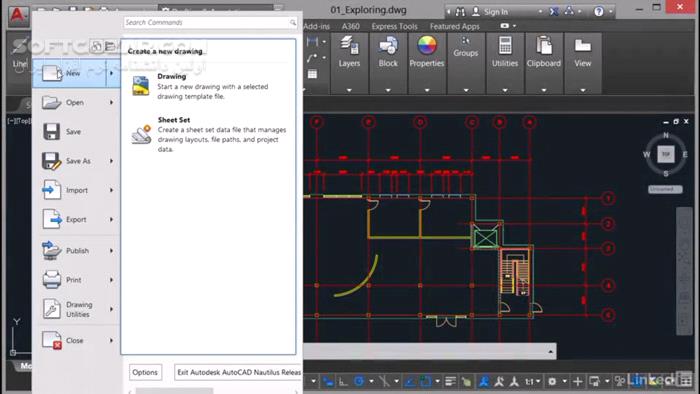700x394 pixels.
Task: Click the application menu horizontal scrollbar
Action: click(174, 391)
